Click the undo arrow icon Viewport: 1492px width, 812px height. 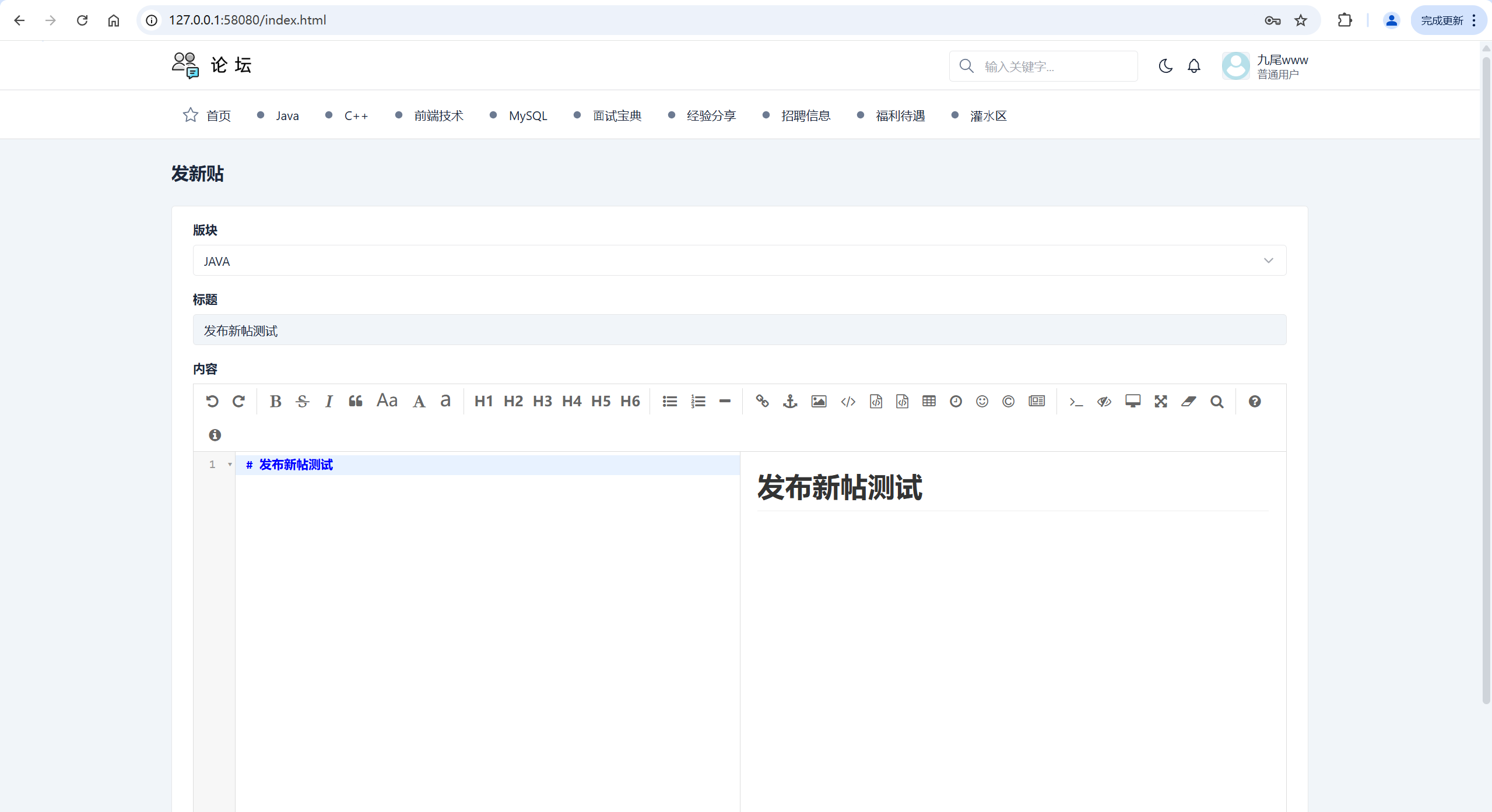[x=212, y=402]
